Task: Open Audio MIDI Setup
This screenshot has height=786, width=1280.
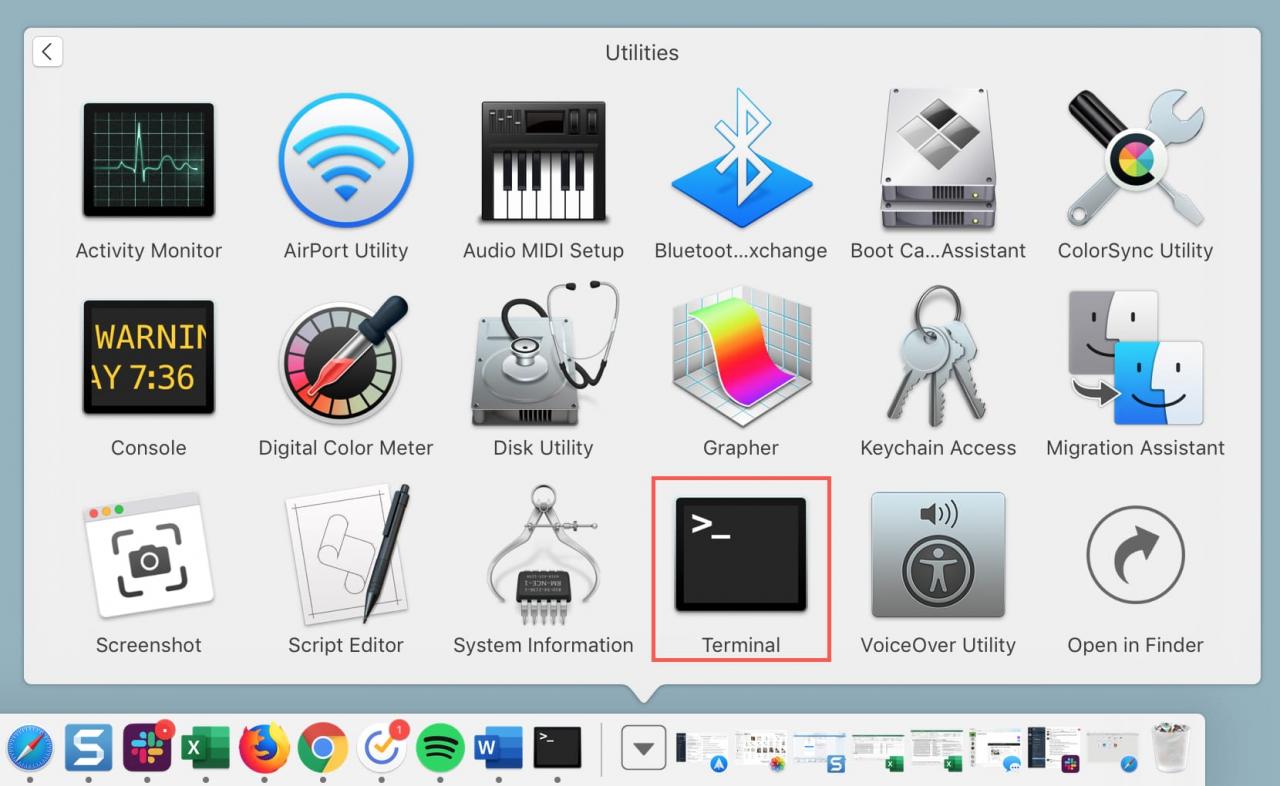Action: click(543, 160)
